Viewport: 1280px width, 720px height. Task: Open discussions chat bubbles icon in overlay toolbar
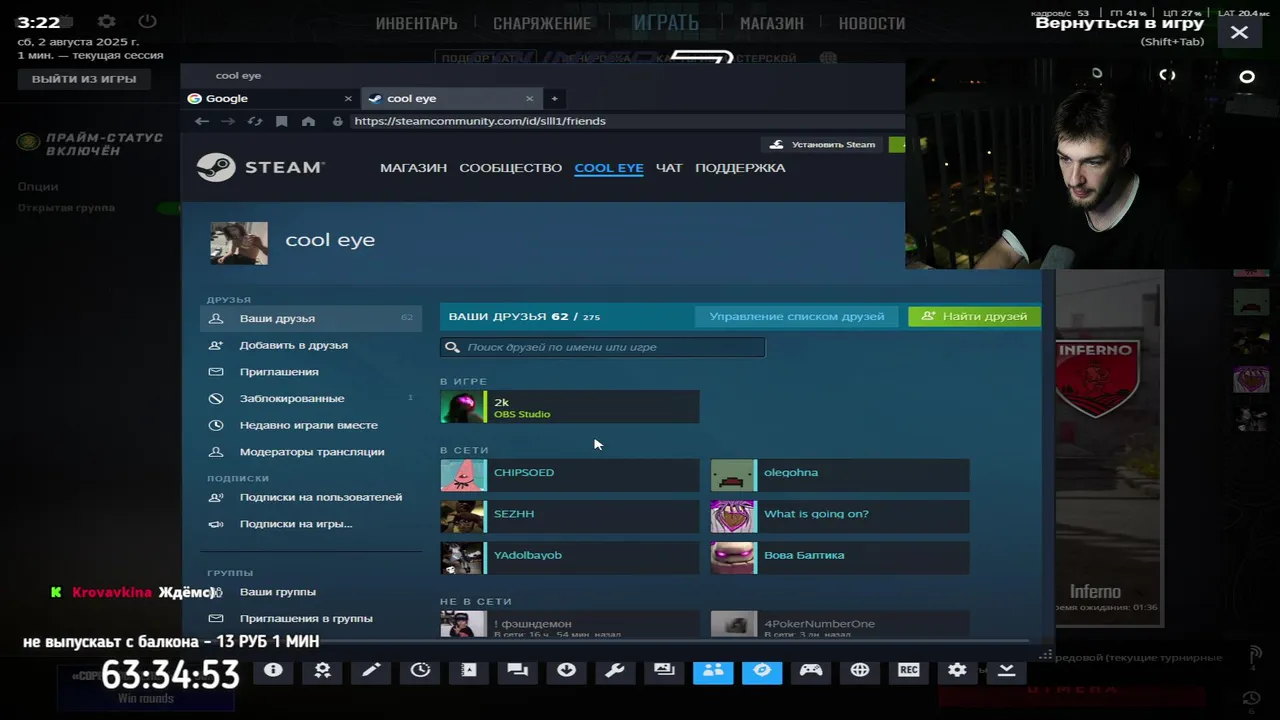517,670
